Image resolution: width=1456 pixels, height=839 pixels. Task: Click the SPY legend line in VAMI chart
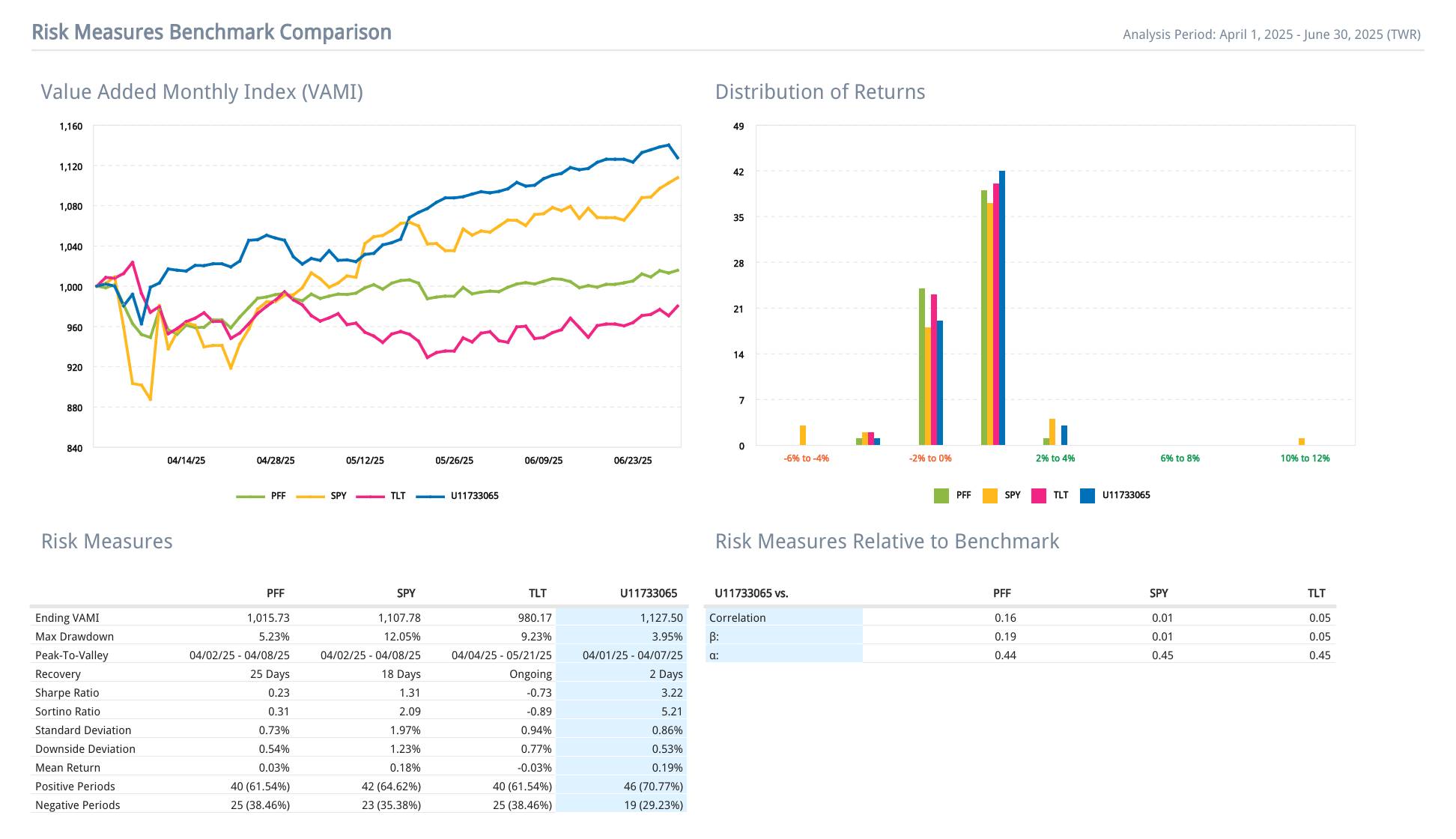[x=310, y=496]
